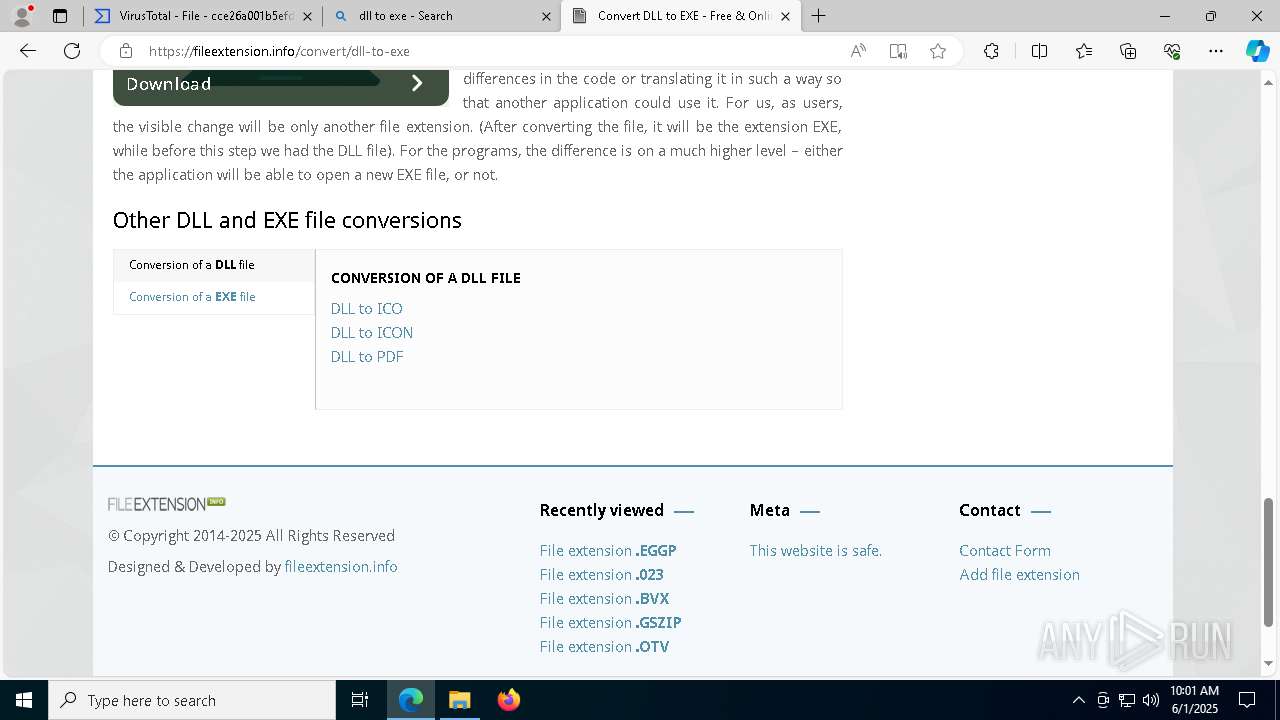This screenshot has height=720, width=1280.
Task: Click the scrollbar down arrow
Action: pyautogui.click(x=1269, y=663)
